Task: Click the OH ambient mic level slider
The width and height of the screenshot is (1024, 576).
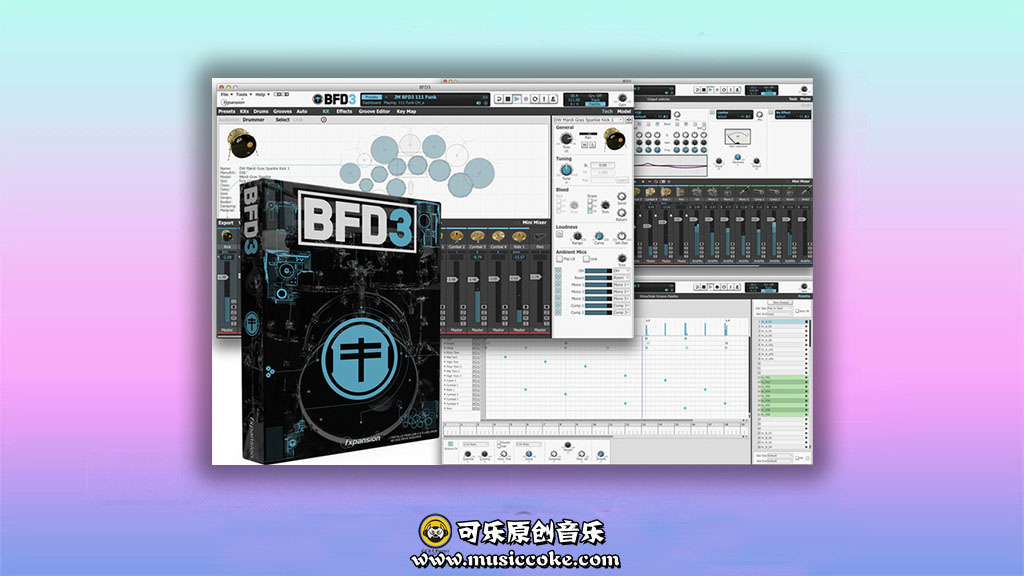Action: (598, 271)
